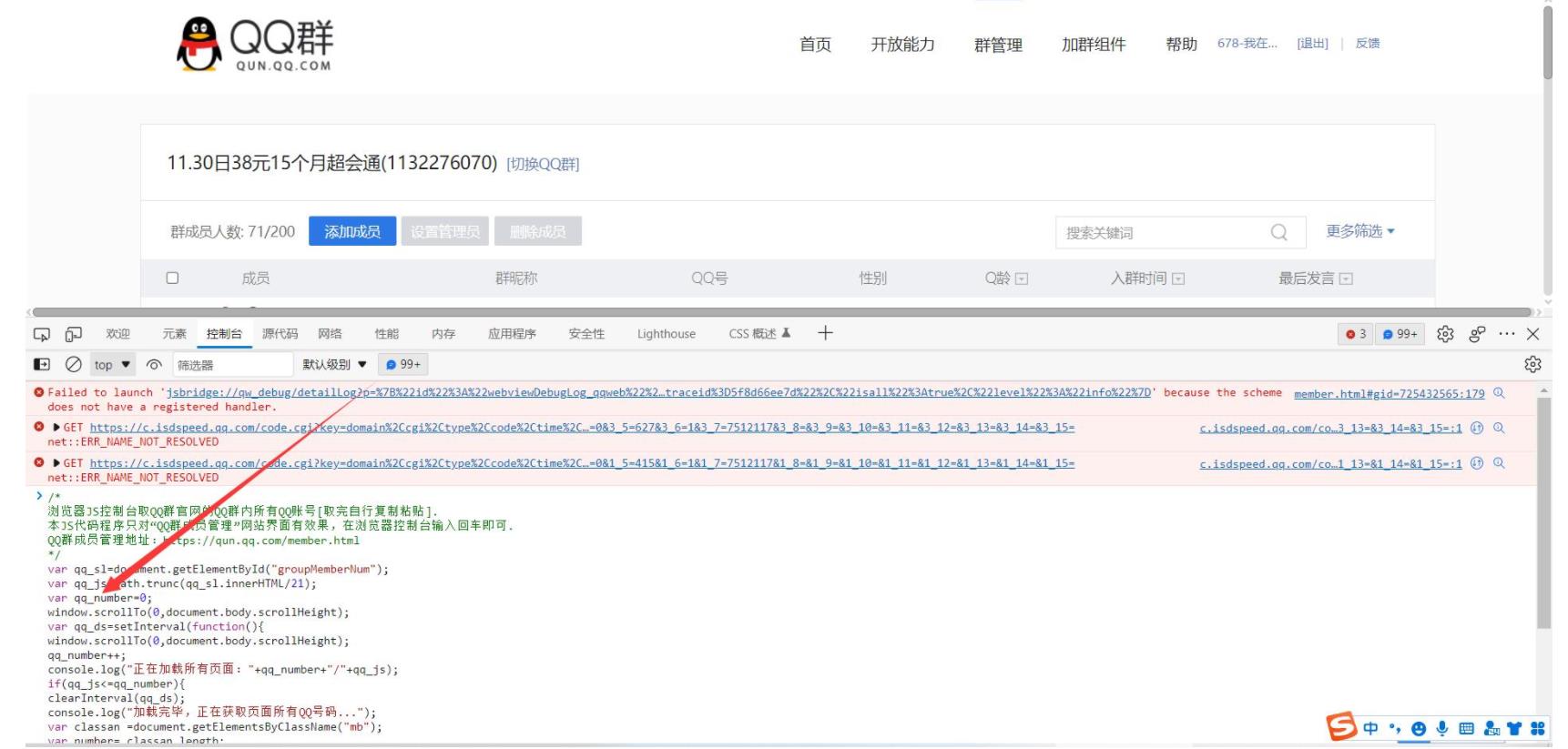
Task: Click the console vertical scrollbar thumb
Action: click(x=1543, y=512)
